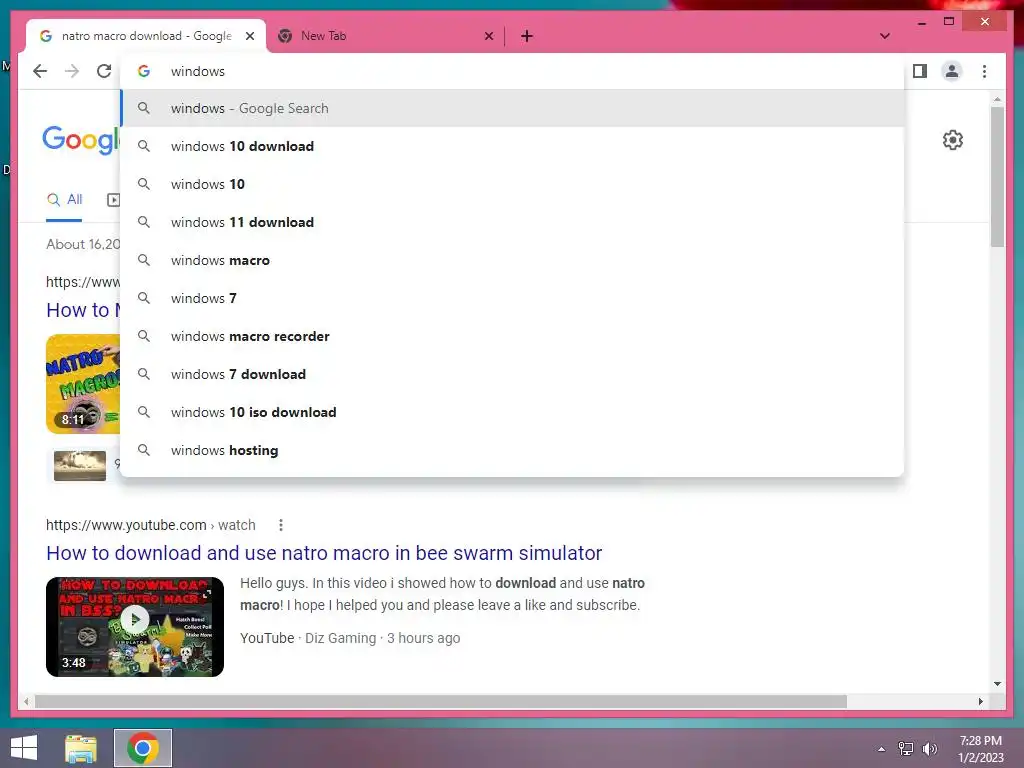Open Chrome side panel
This screenshot has width=1024, height=768.
click(920, 71)
